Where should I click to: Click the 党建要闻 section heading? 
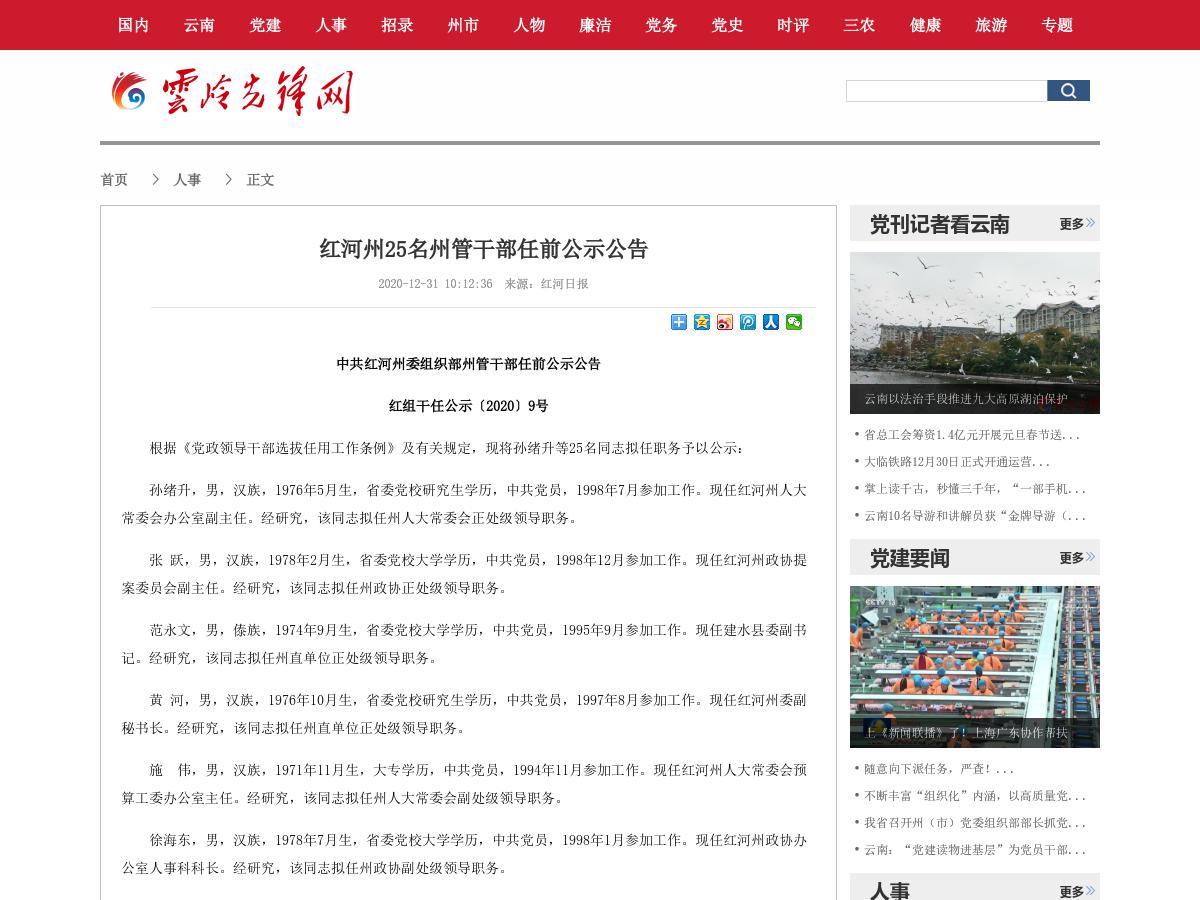[910, 558]
